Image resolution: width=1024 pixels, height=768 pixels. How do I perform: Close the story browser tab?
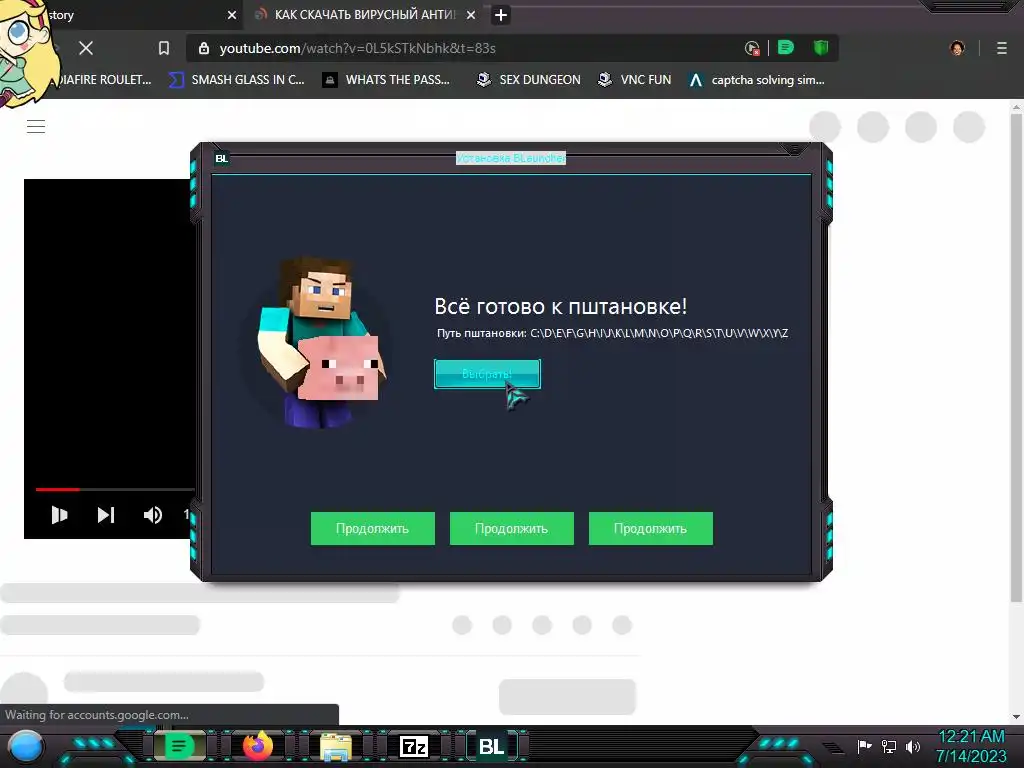coord(232,15)
